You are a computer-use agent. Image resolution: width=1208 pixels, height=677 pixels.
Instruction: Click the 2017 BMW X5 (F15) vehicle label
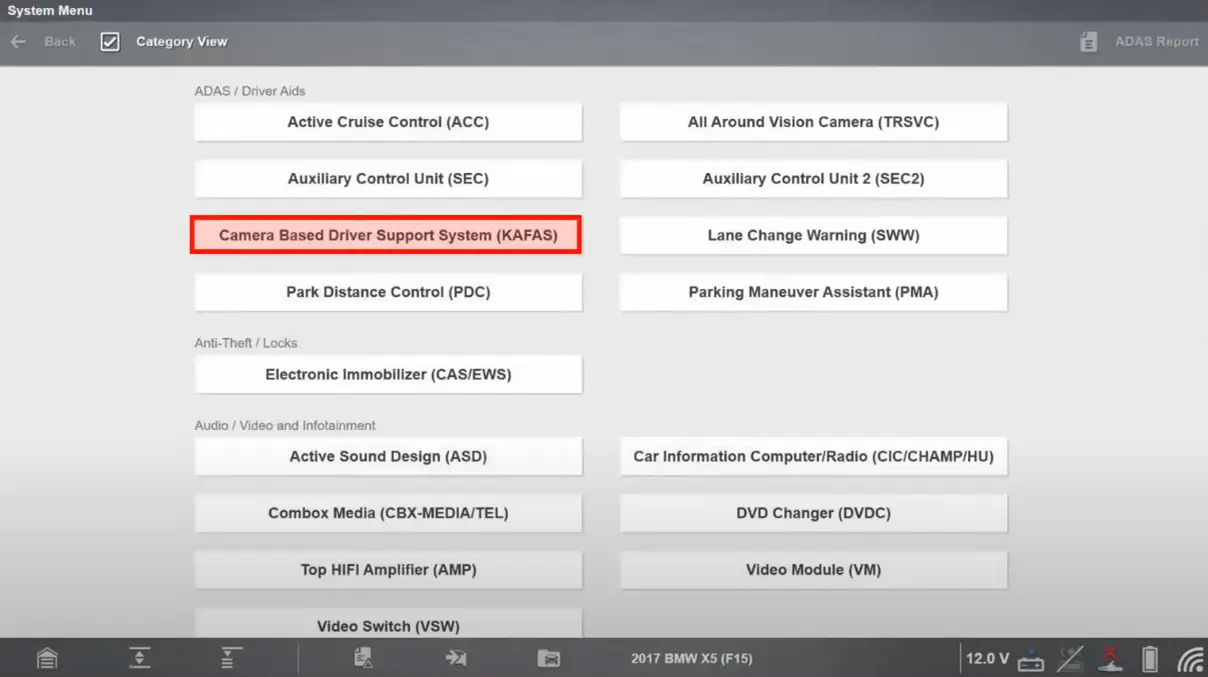point(691,659)
